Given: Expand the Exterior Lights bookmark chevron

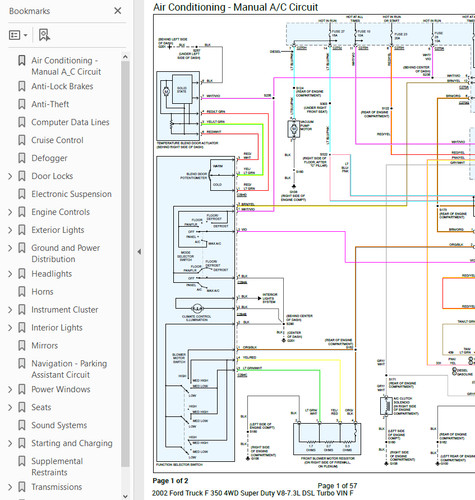Looking at the screenshot, I should [x=10, y=230].
